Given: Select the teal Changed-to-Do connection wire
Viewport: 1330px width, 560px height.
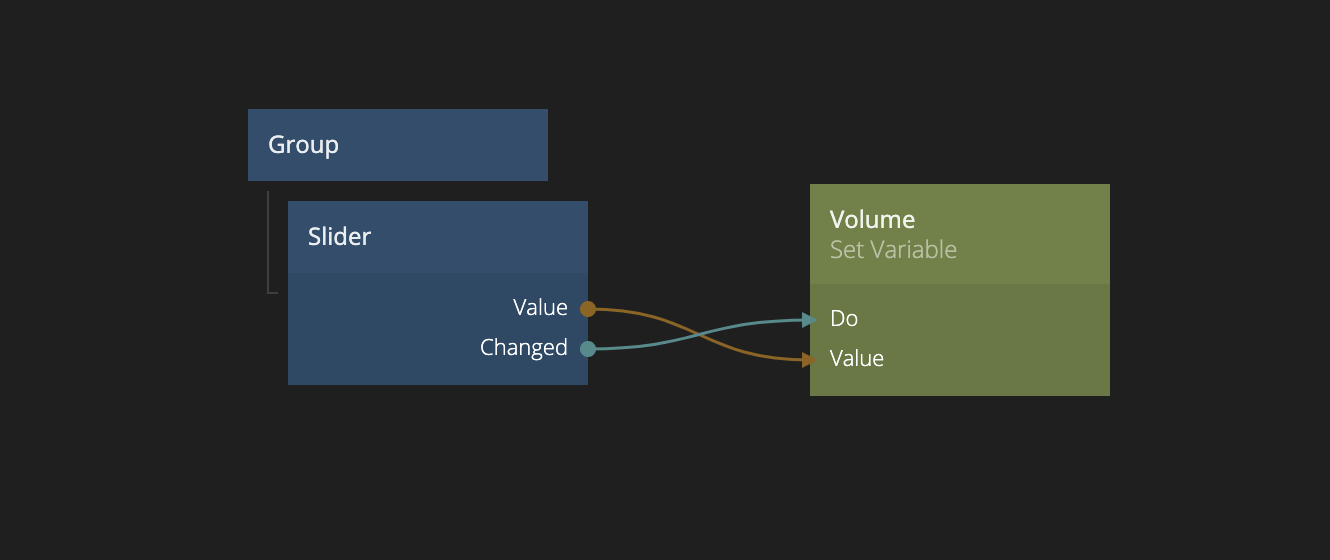Looking at the screenshot, I should [x=760, y=323].
